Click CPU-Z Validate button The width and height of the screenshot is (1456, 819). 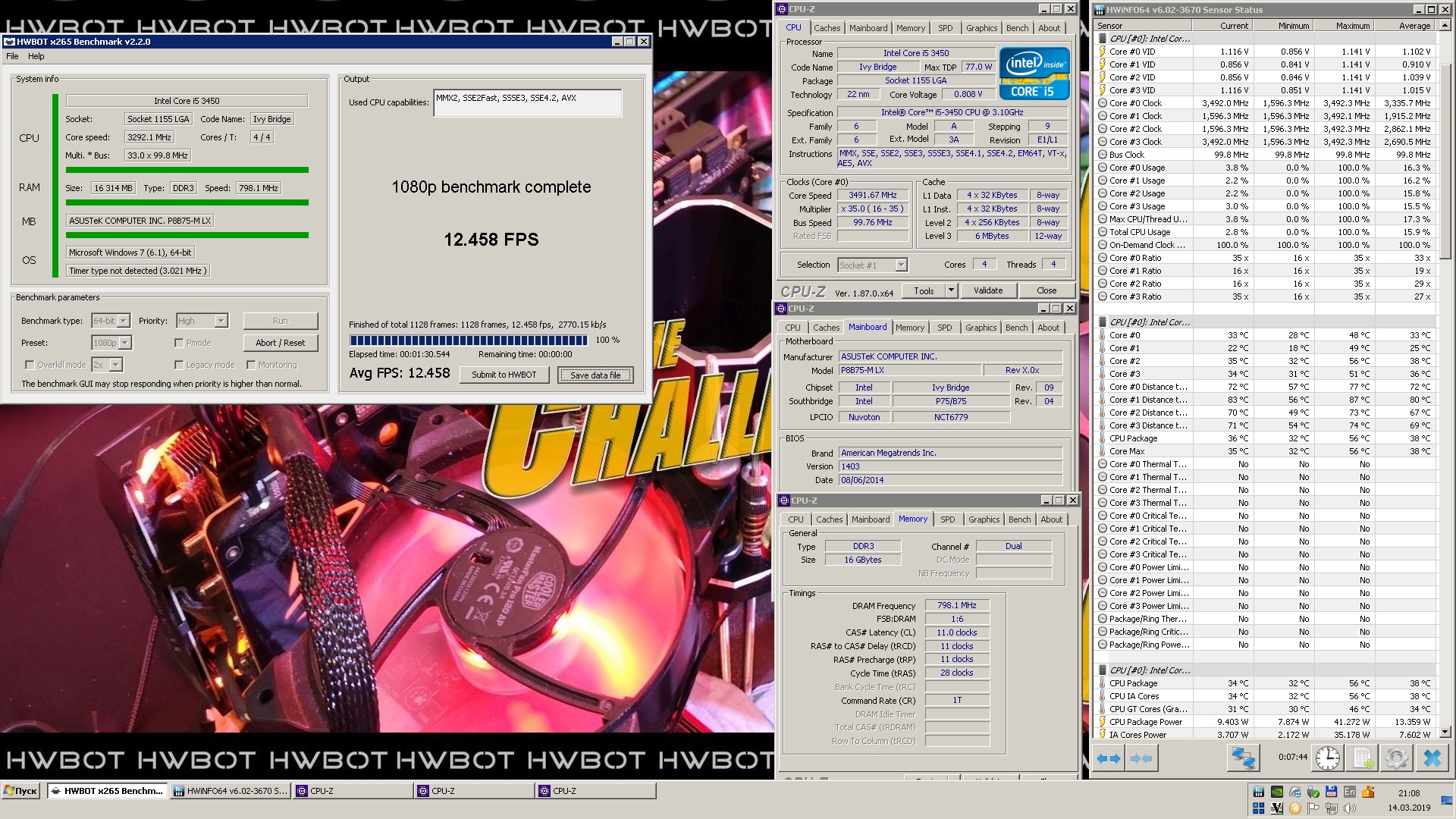click(988, 290)
